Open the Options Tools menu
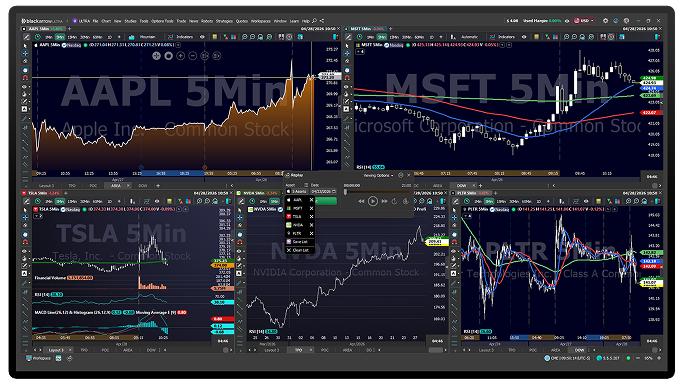 point(162,21)
